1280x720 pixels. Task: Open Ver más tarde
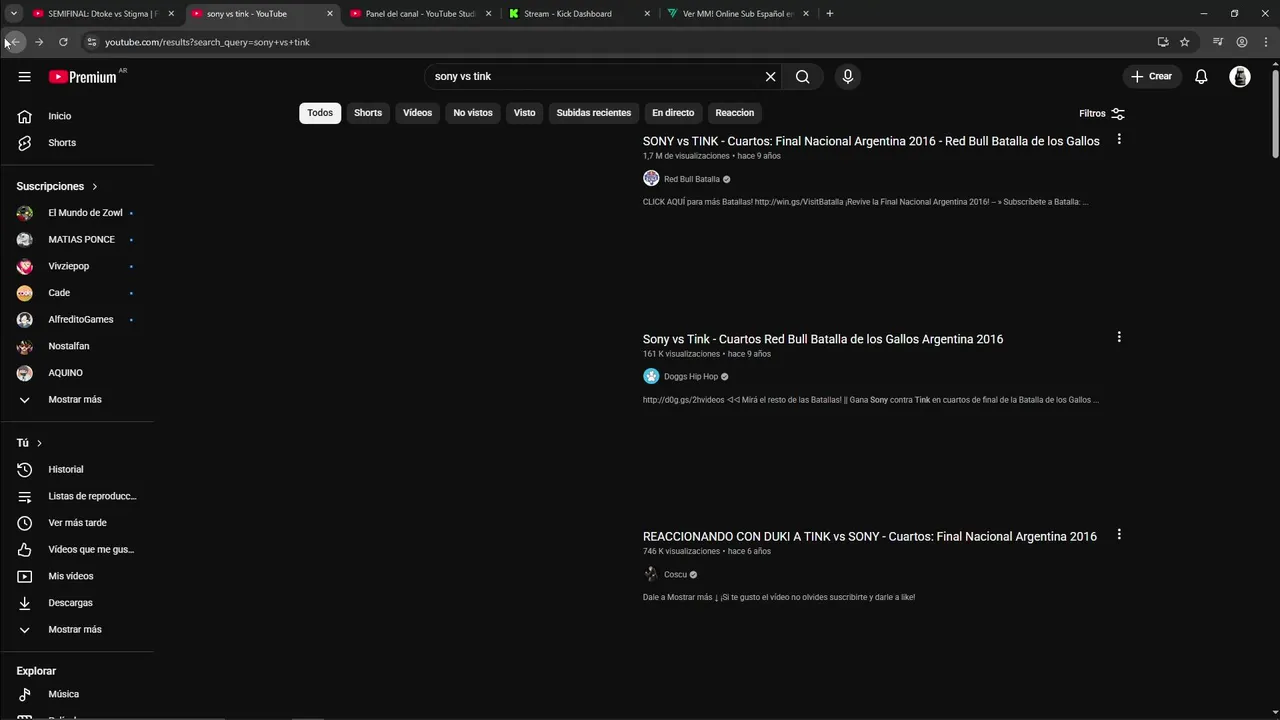tap(78, 523)
